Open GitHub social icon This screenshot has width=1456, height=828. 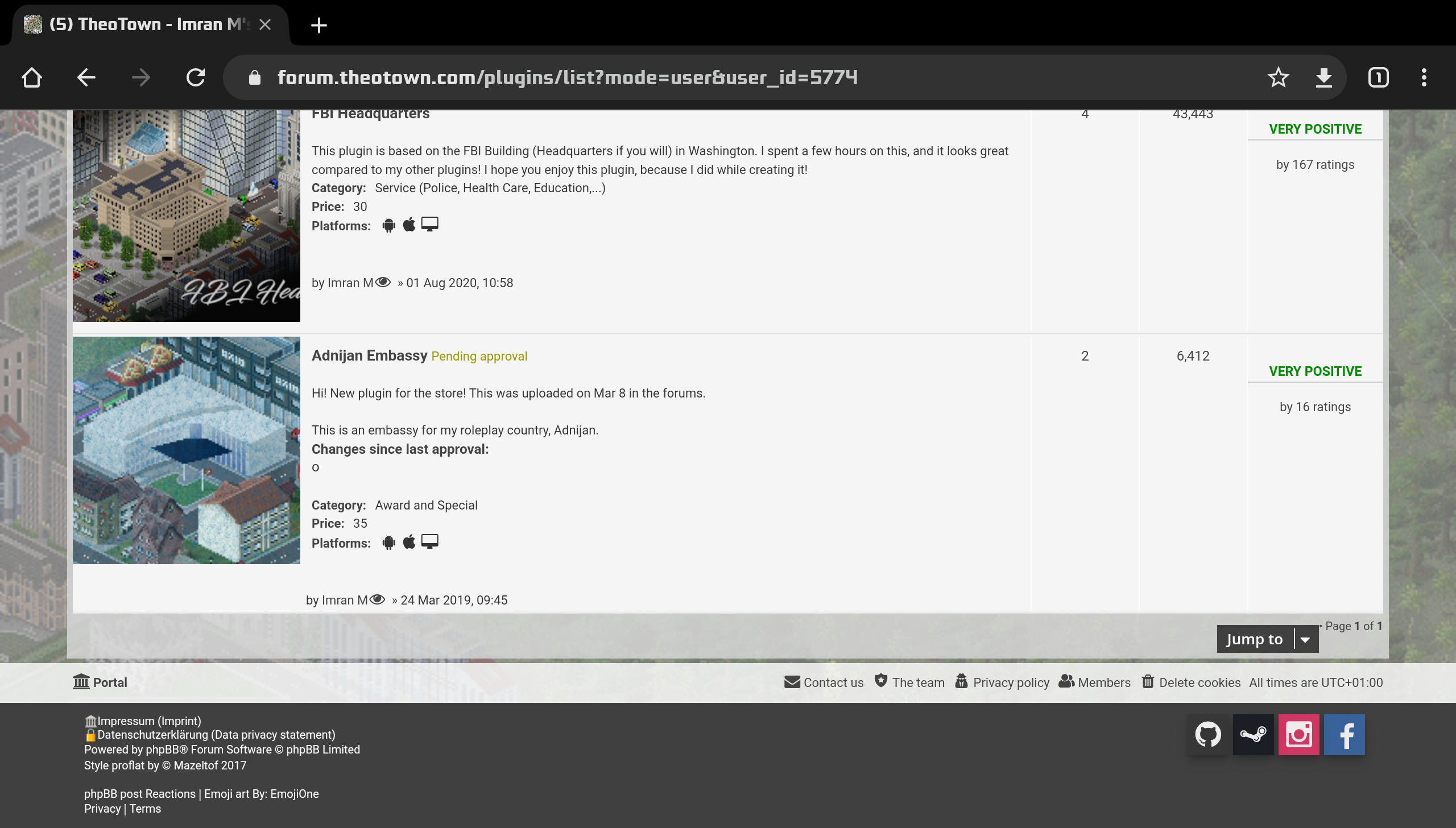1208,735
